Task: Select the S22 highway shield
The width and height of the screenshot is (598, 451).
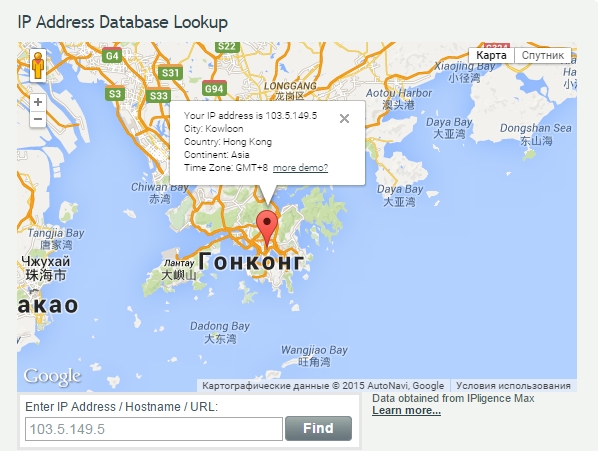Action: [227, 47]
